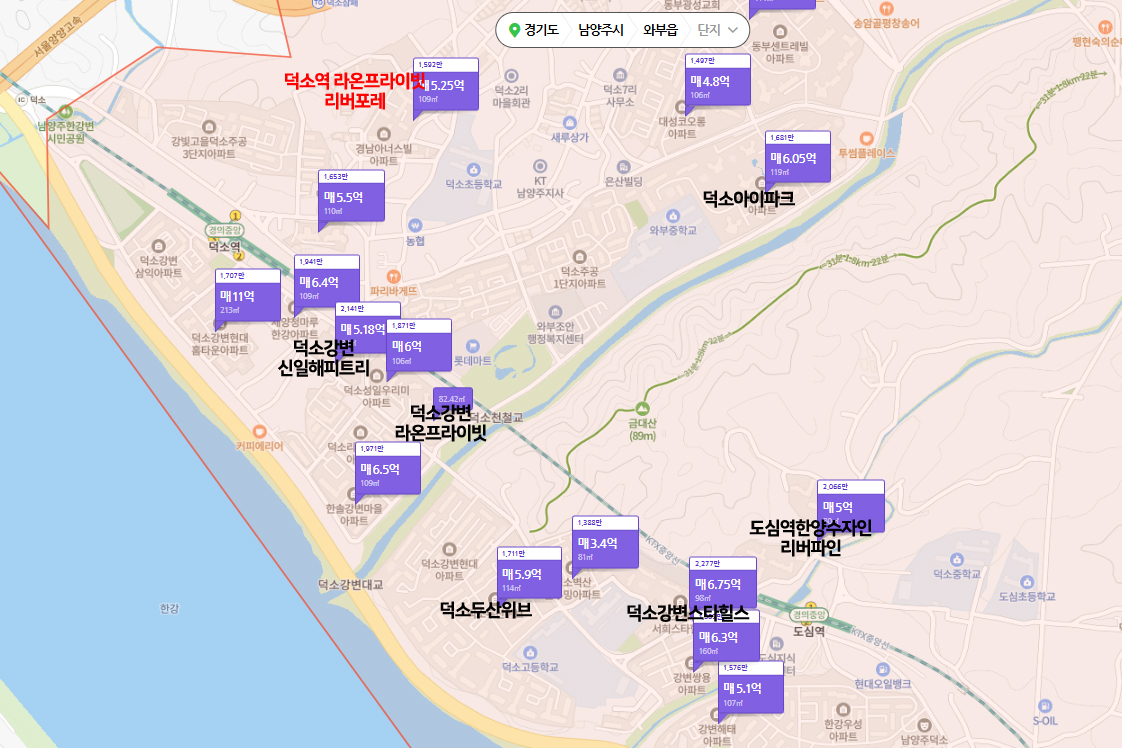Image resolution: width=1122 pixels, height=748 pixels.
Task: Select the 매6억 106㎡ price marker
Action: (x=419, y=345)
